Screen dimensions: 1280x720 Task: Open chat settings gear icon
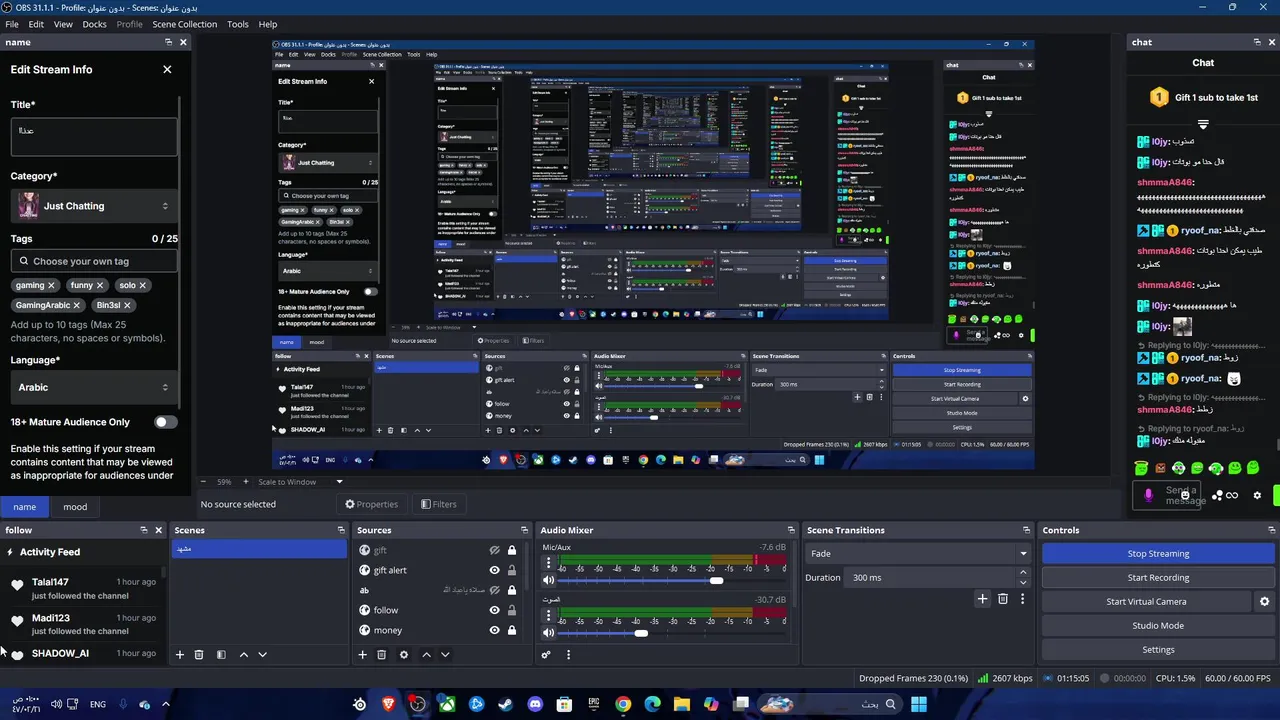(x=1257, y=495)
